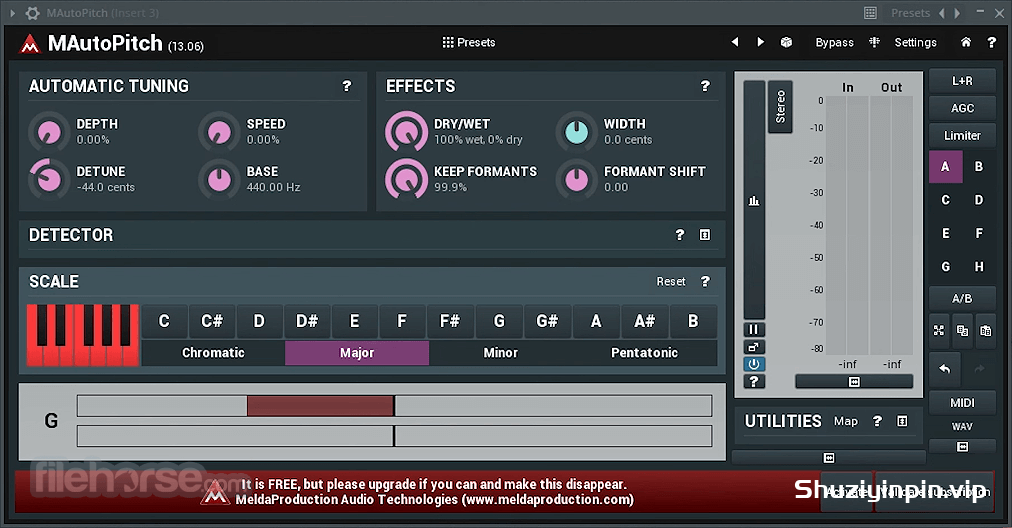1012x528 pixels.
Task: Click the FORMANT SHIFT knob
Action: pyautogui.click(x=576, y=179)
